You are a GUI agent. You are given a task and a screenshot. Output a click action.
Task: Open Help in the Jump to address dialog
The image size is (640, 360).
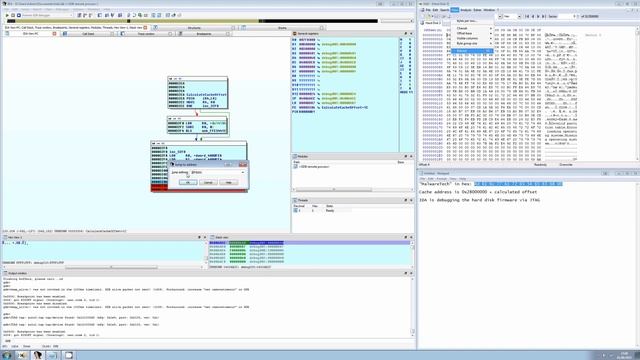pyautogui.click(x=229, y=182)
